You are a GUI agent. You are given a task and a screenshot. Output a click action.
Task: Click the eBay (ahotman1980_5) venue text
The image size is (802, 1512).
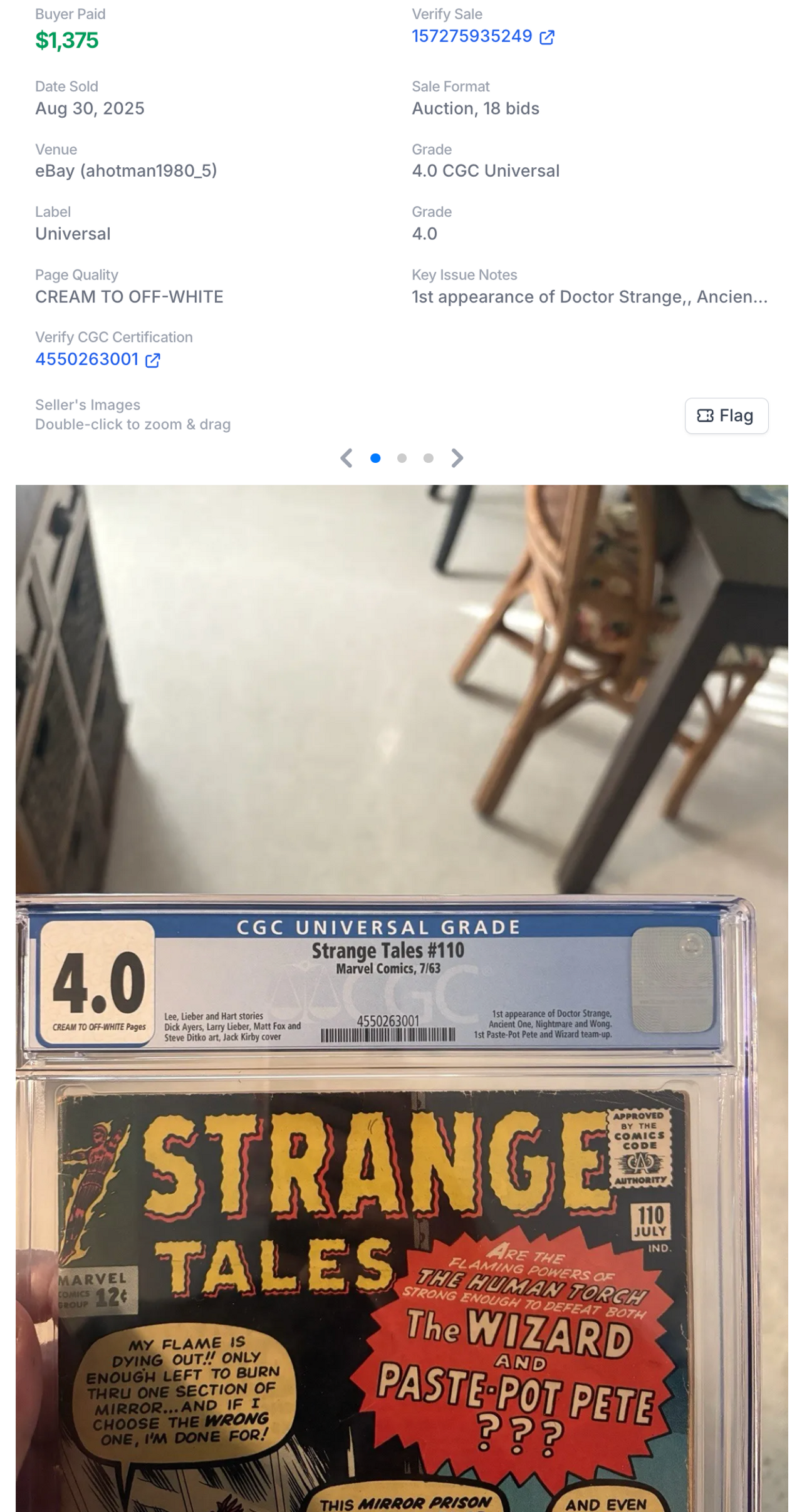coord(126,171)
